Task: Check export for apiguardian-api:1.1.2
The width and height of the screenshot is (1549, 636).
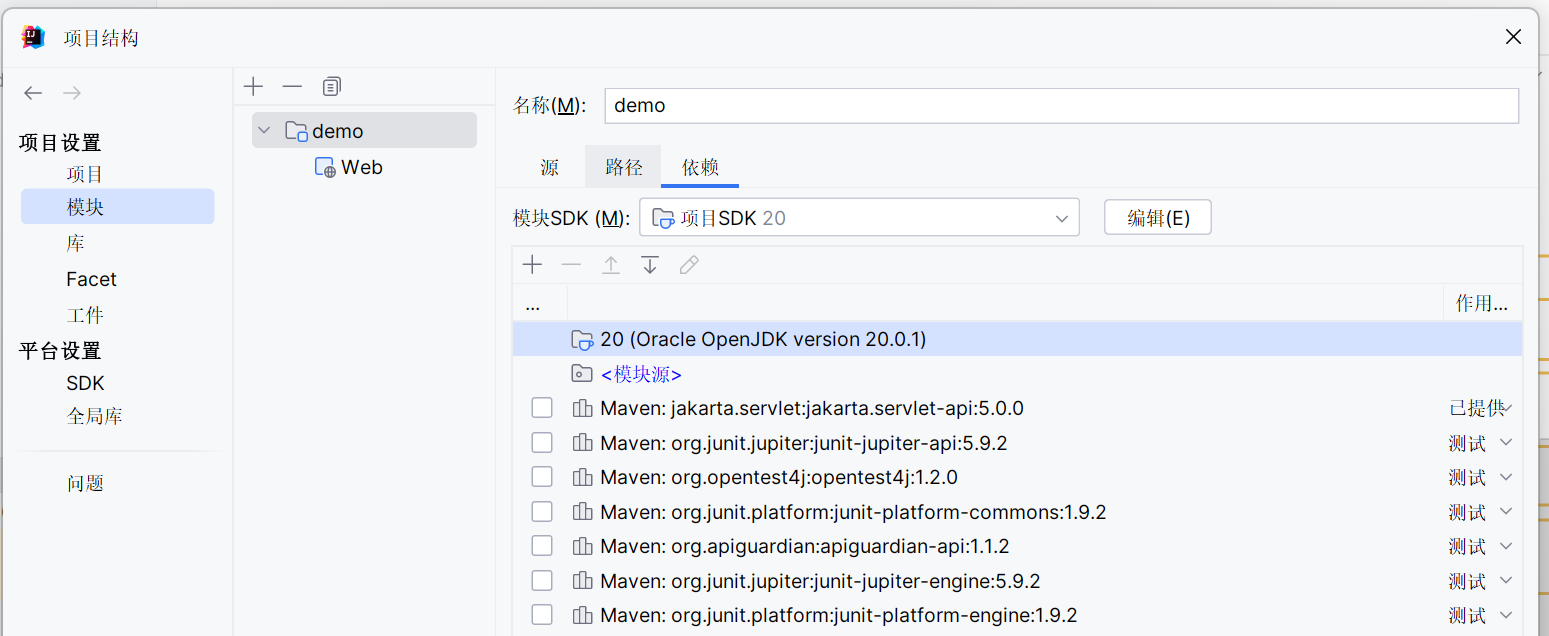Action: (x=542, y=546)
